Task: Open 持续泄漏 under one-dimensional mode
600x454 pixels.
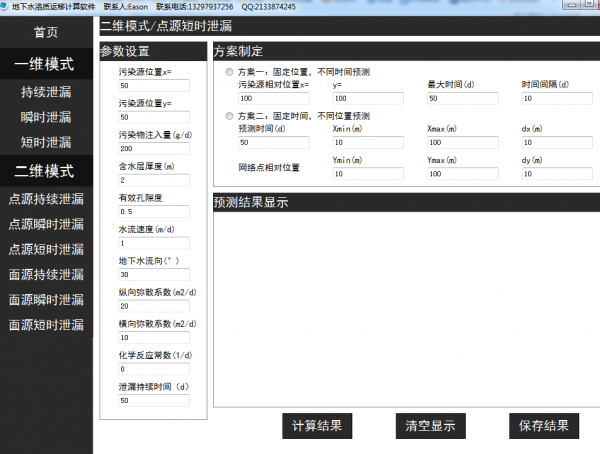Action: [x=46, y=92]
